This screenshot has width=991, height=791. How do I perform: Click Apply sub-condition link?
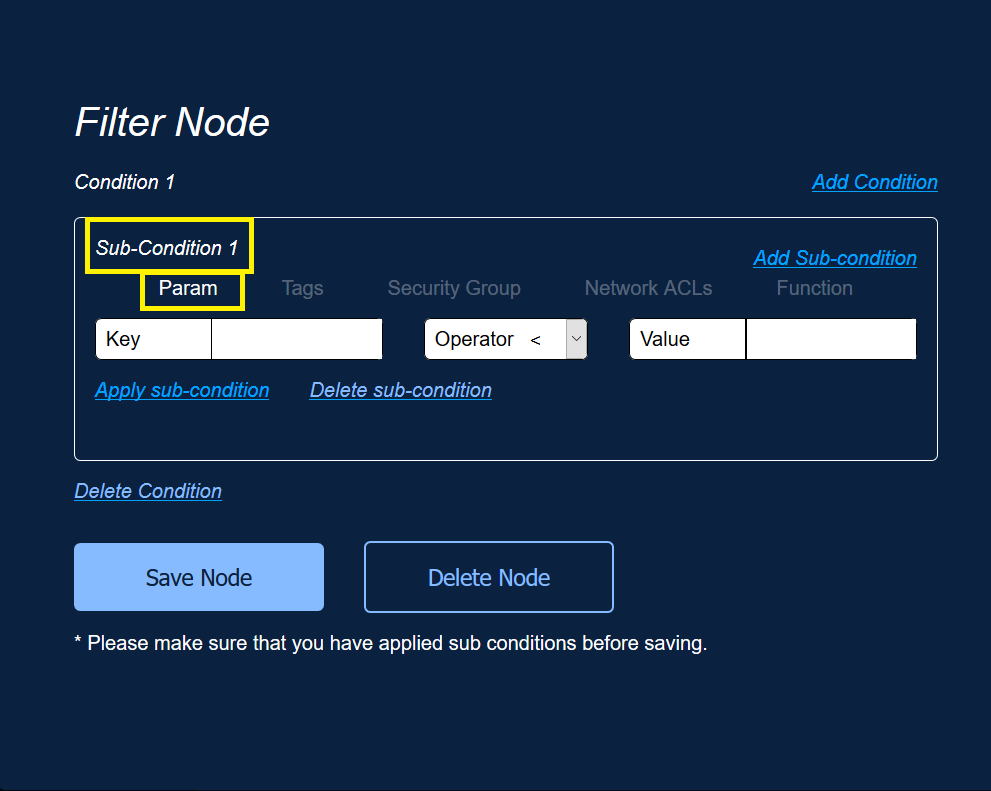[x=182, y=390]
